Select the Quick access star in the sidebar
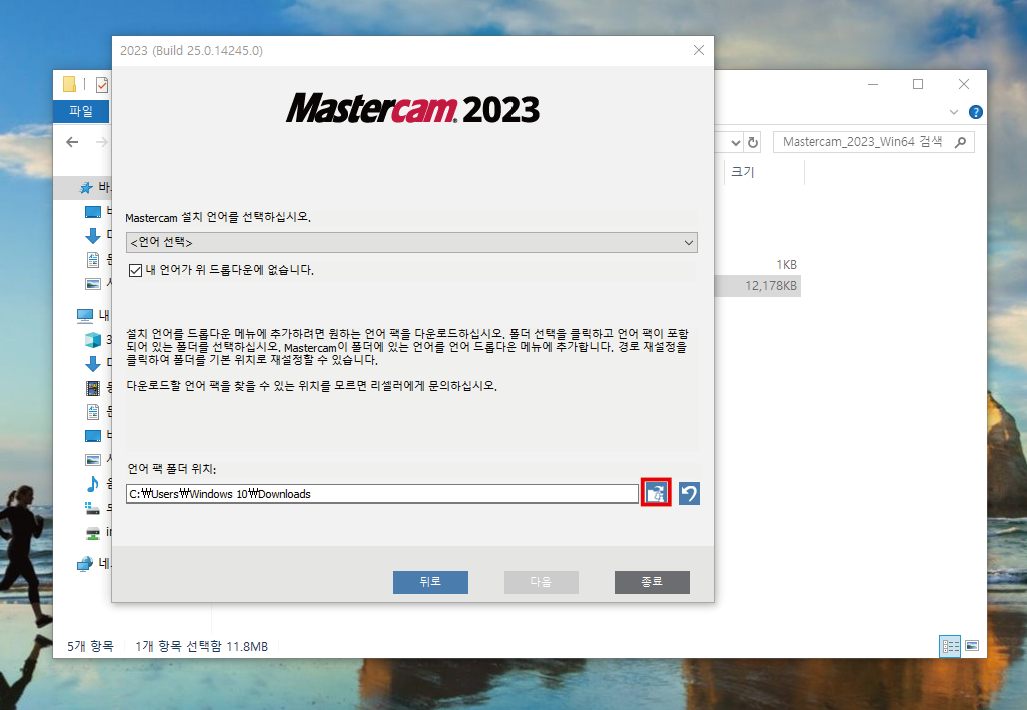This screenshot has width=1027, height=710. 86,188
